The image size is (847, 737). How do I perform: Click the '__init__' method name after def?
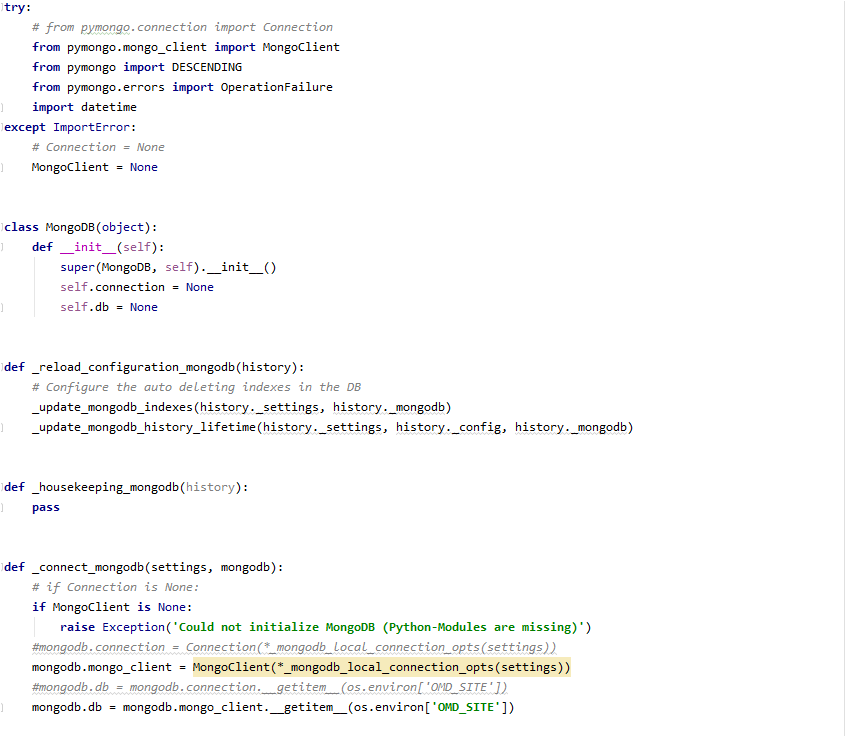tap(88, 247)
